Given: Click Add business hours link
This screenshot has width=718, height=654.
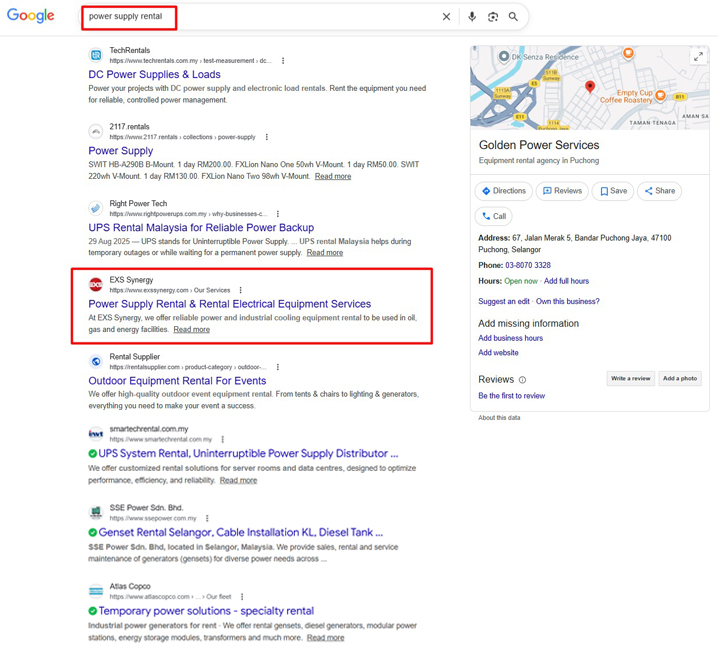Looking at the screenshot, I should coord(511,338).
